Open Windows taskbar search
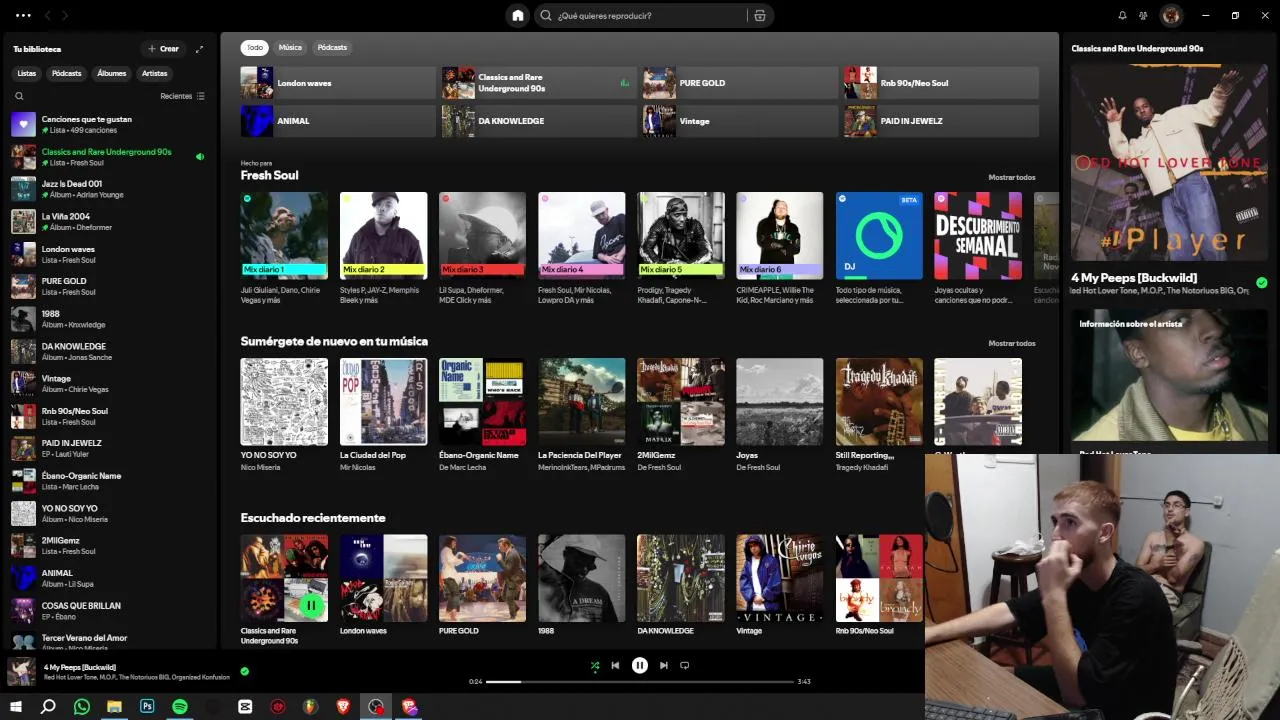This screenshot has width=1280, height=720. (48, 707)
